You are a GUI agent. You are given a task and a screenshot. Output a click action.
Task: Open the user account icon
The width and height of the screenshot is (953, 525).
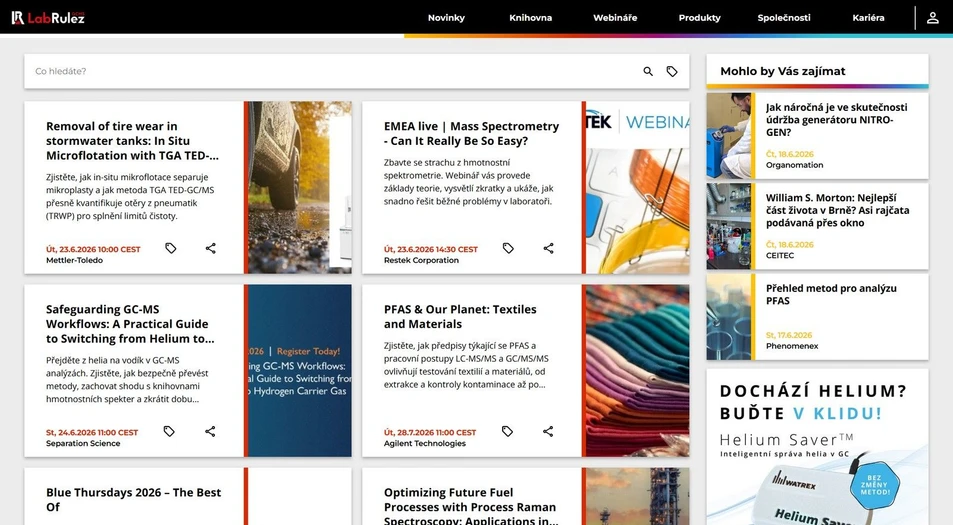[x=932, y=18]
